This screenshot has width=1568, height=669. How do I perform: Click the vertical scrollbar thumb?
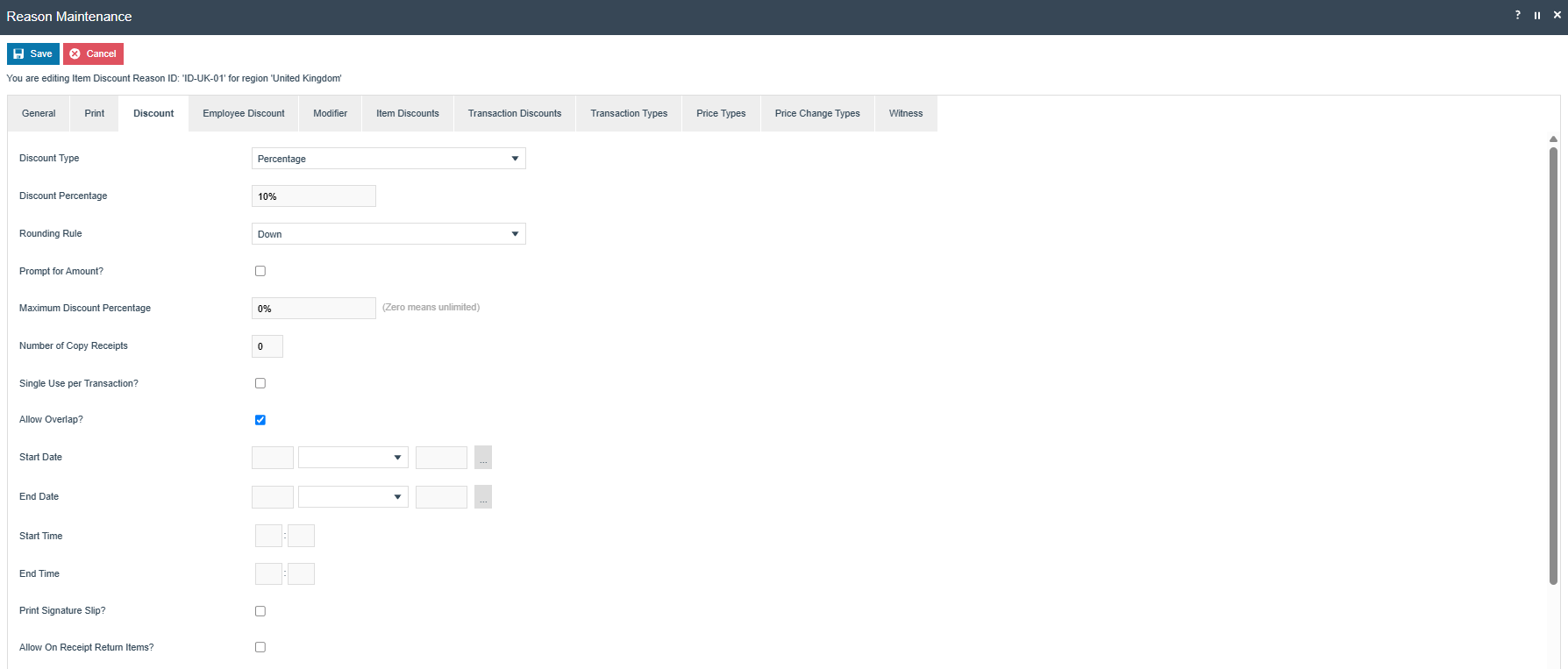pos(1553,365)
